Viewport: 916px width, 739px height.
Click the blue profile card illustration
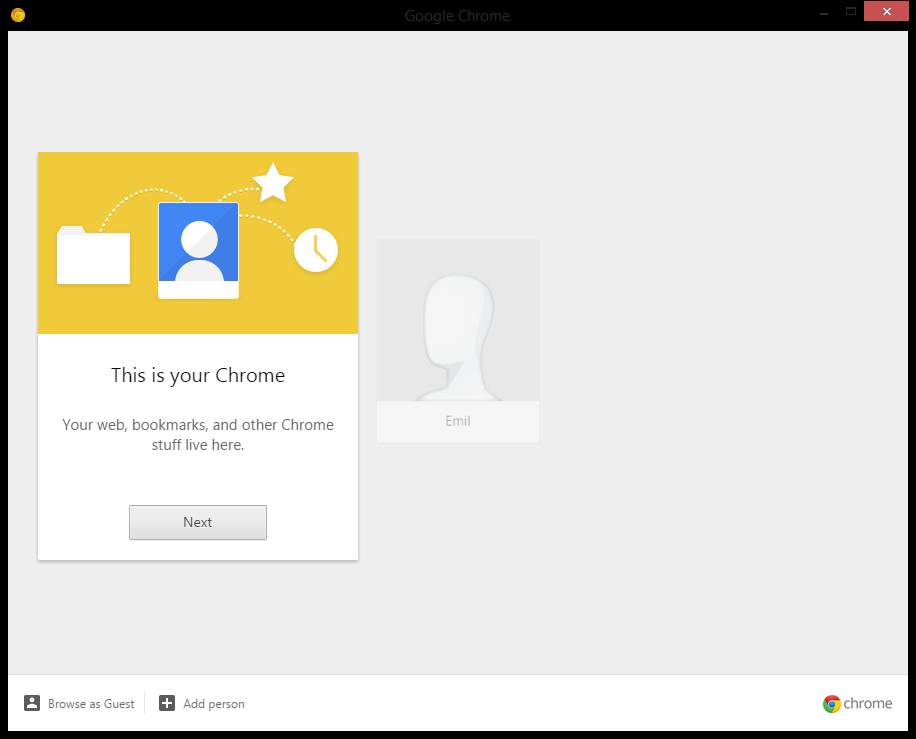coord(199,251)
